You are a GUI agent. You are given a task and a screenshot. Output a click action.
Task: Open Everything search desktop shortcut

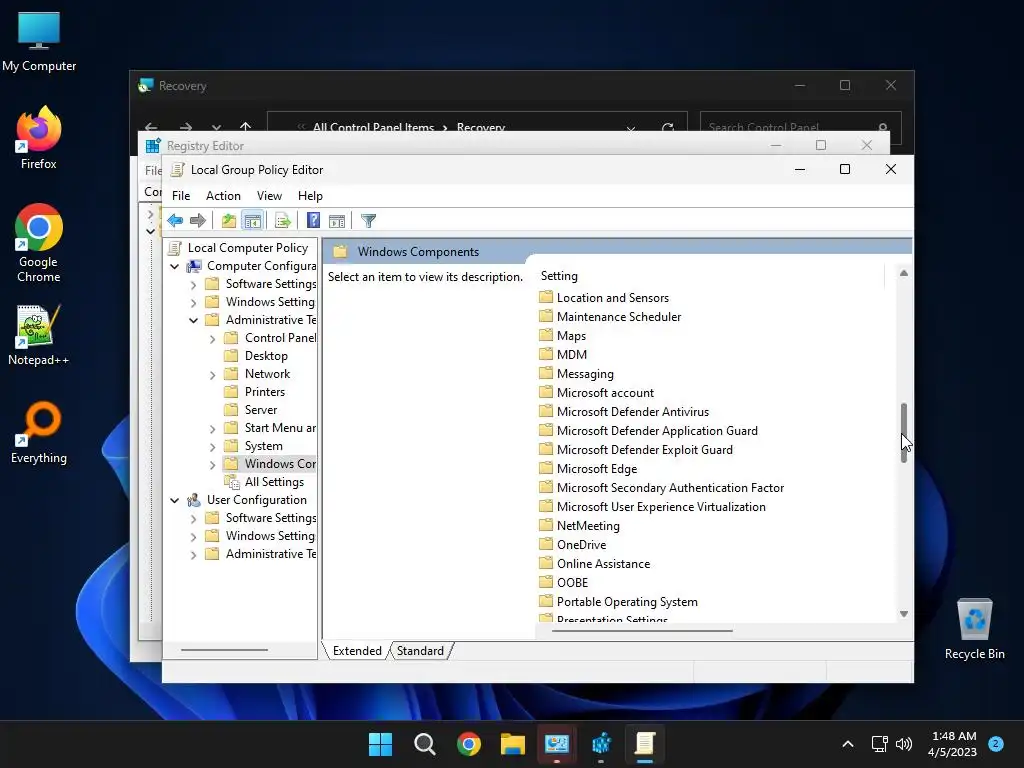[39, 433]
